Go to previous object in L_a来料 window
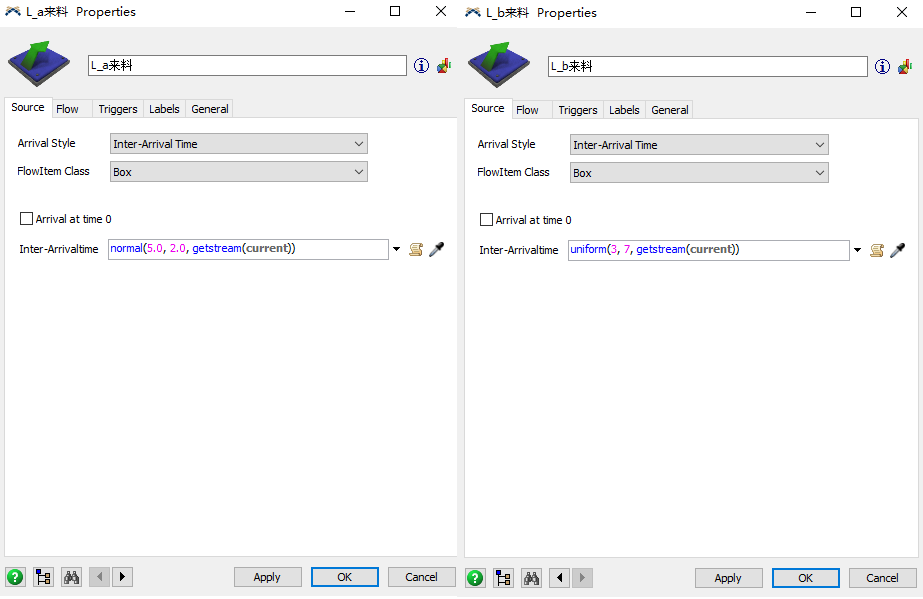 99,577
